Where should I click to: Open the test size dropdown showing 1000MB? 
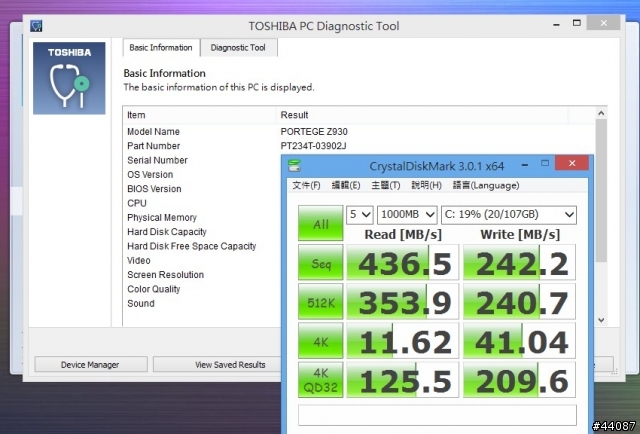tap(407, 215)
